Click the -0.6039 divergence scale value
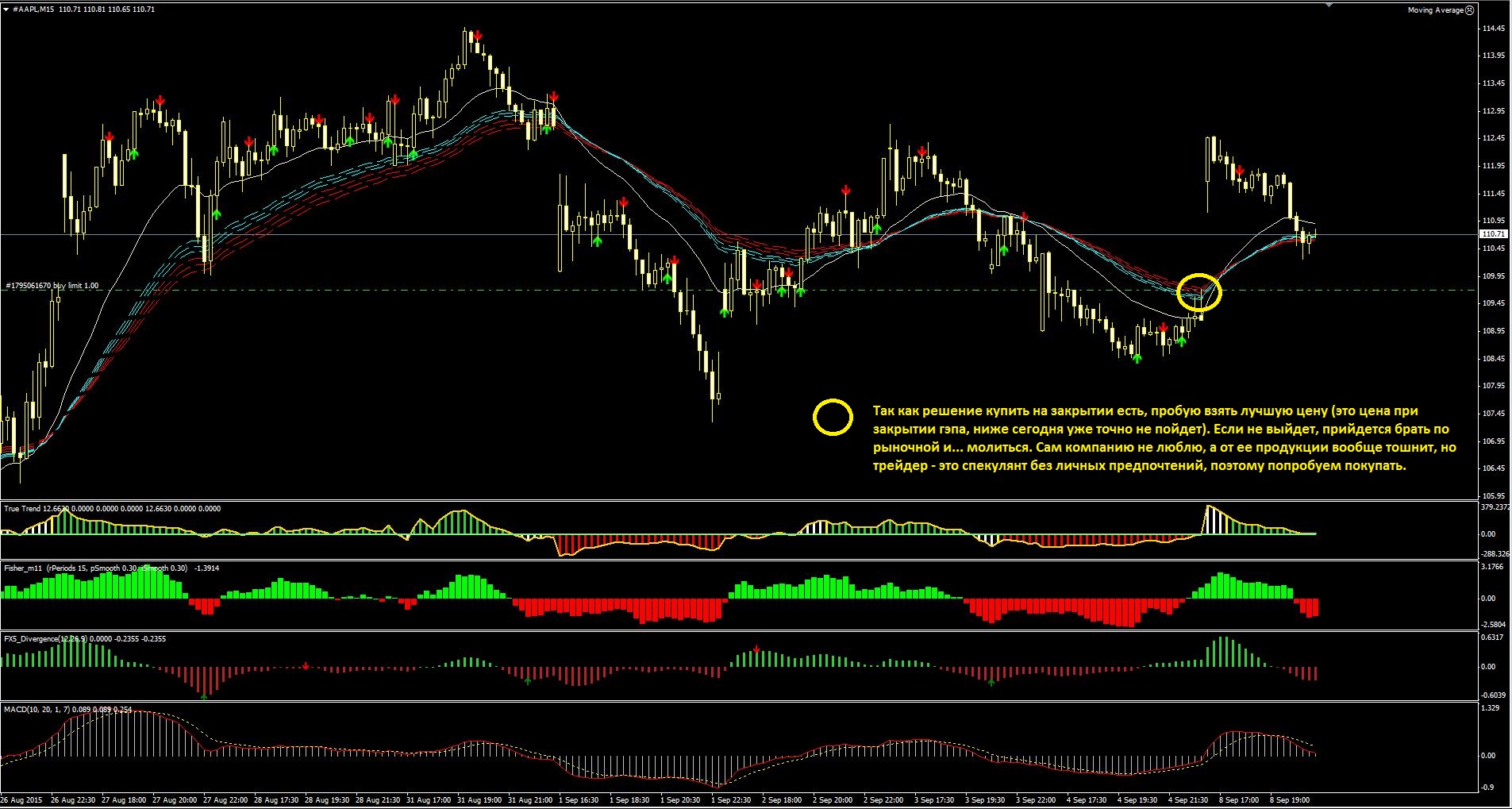1512x809 pixels. tap(1494, 695)
